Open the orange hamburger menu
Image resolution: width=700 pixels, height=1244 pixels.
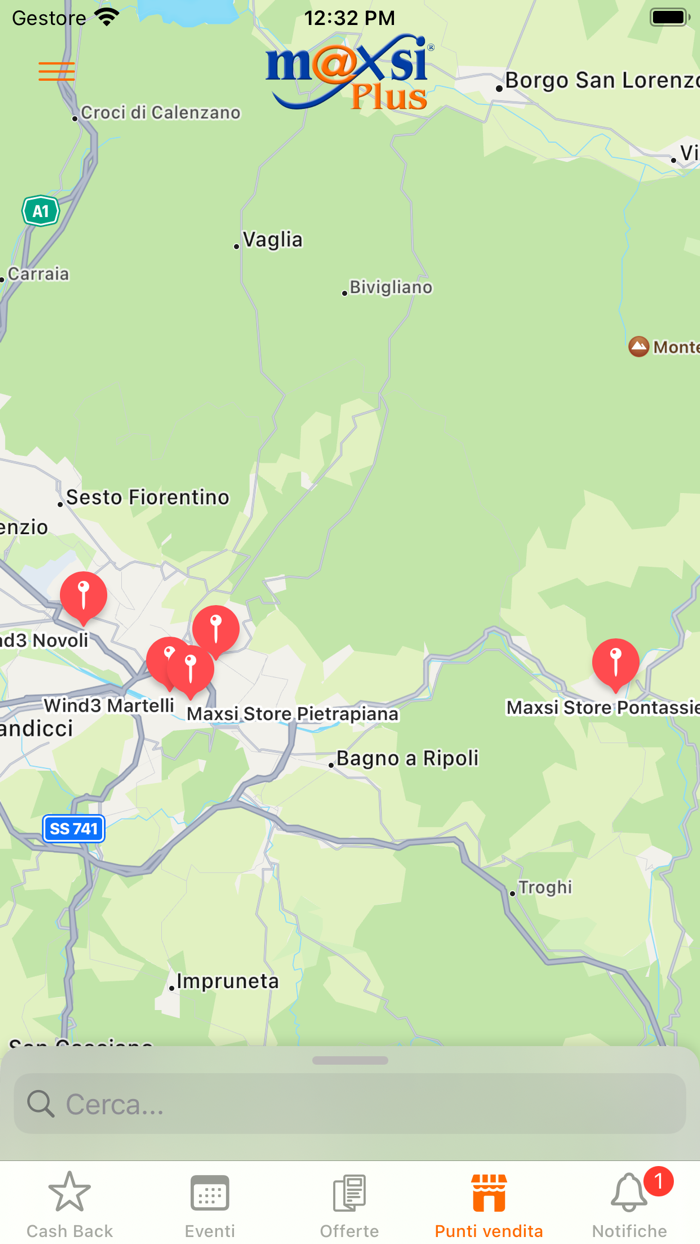coord(56,72)
